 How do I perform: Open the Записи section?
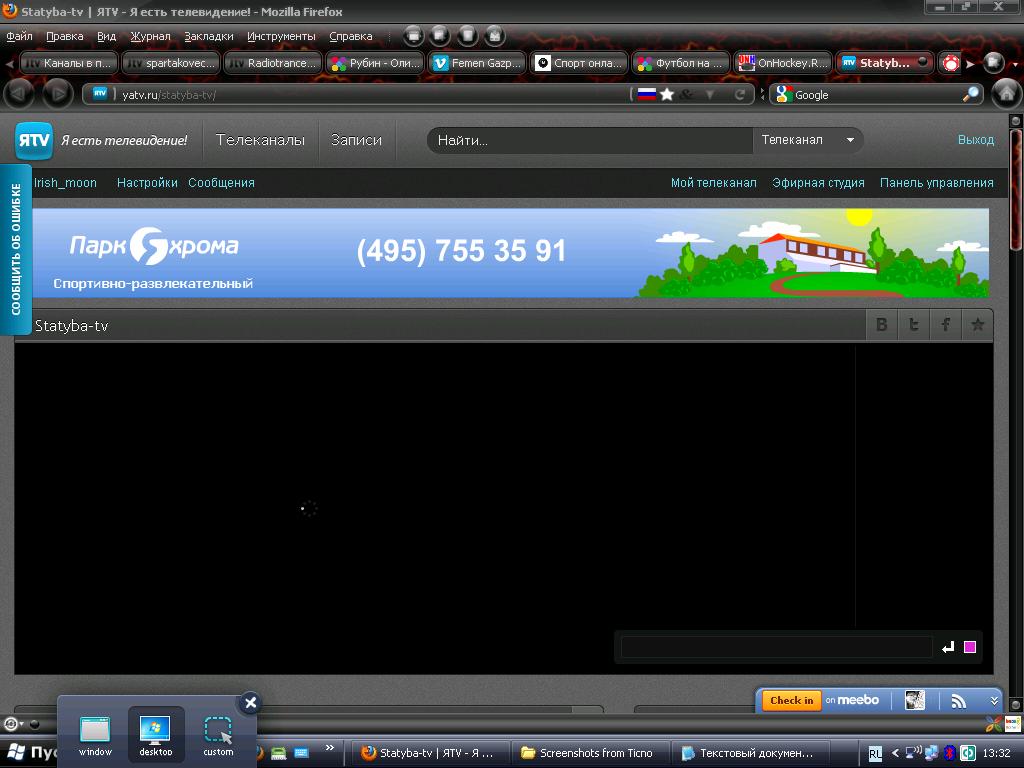[x=356, y=140]
